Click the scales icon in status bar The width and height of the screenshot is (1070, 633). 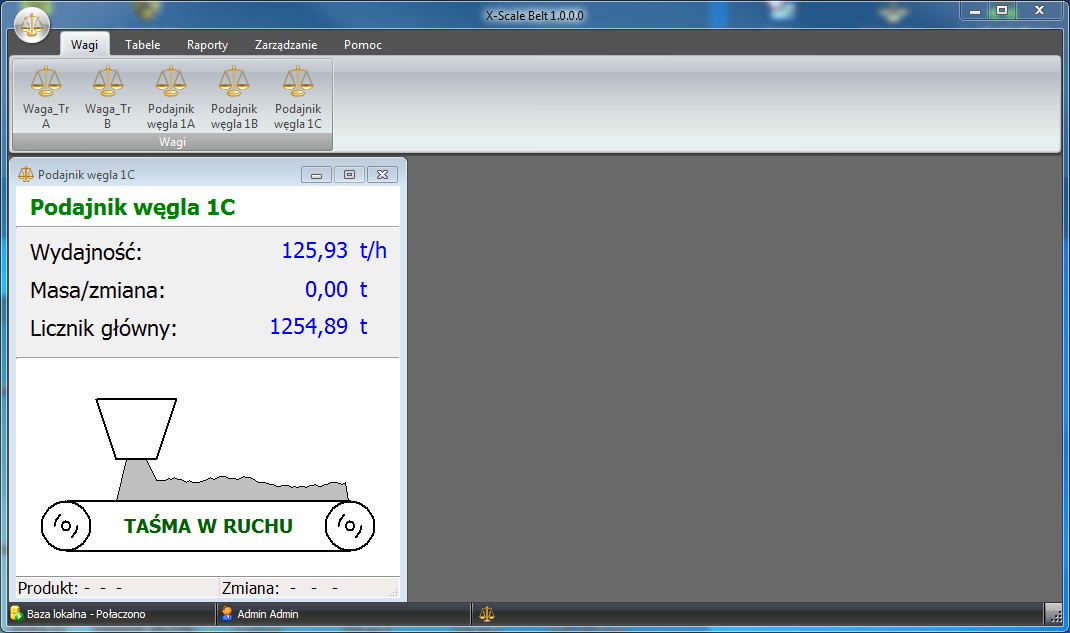pyautogui.click(x=487, y=614)
